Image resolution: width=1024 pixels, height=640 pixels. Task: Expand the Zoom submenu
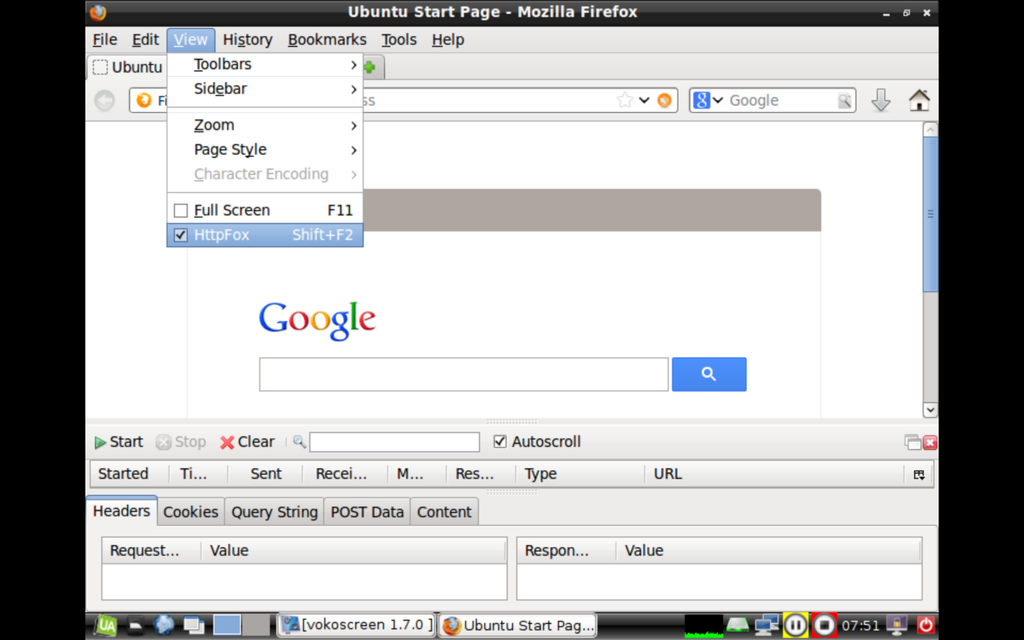tap(265, 125)
